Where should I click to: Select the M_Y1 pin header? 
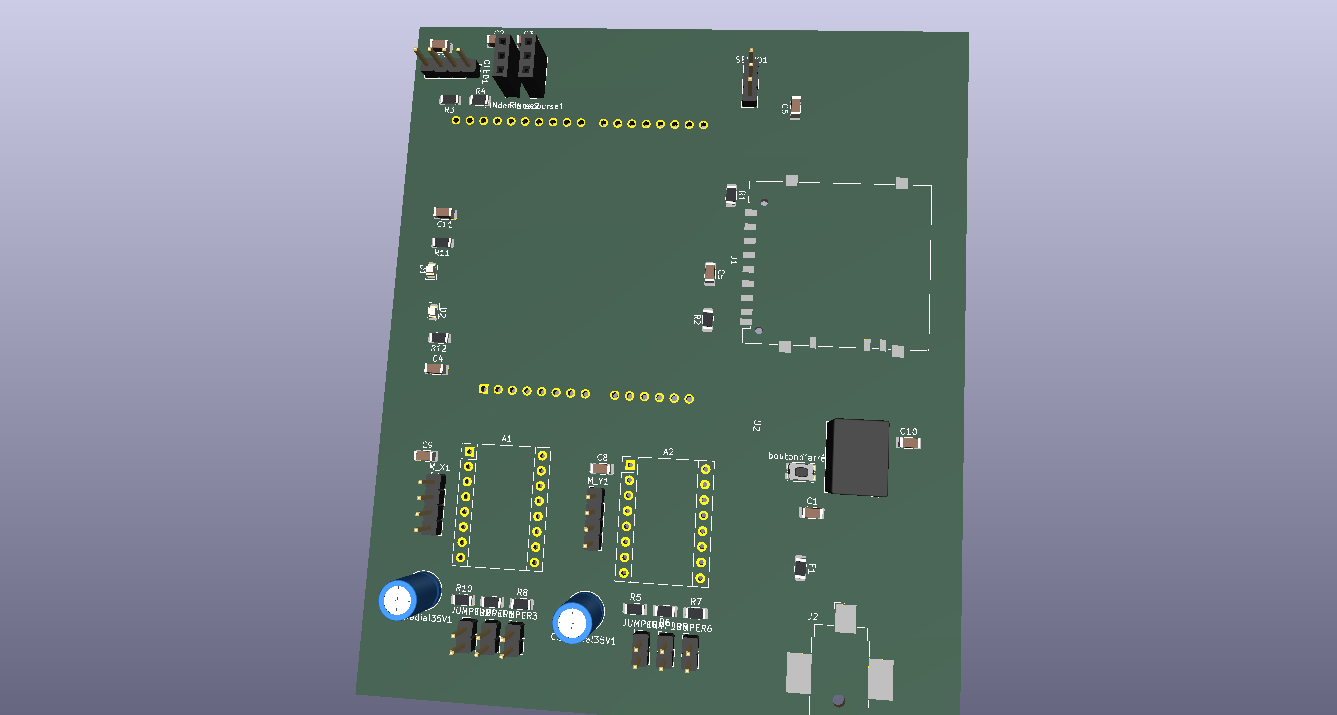tap(595, 518)
